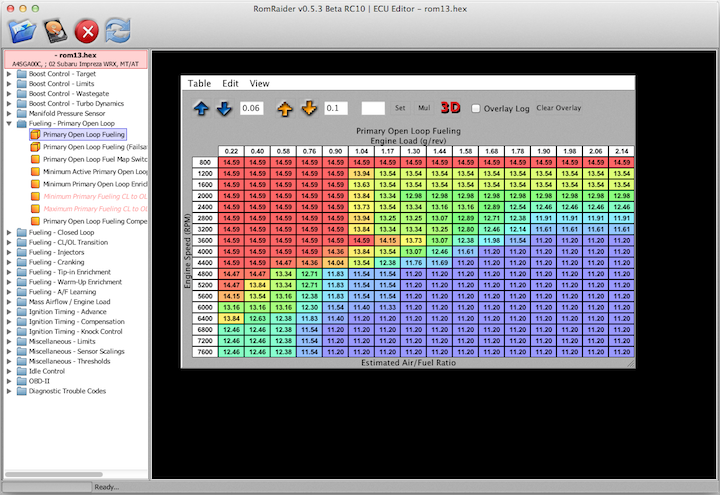Click the blue fine increment up arrow
Image resolution: width=720 pixels, height=495 pixels.
tap(201, 108)
